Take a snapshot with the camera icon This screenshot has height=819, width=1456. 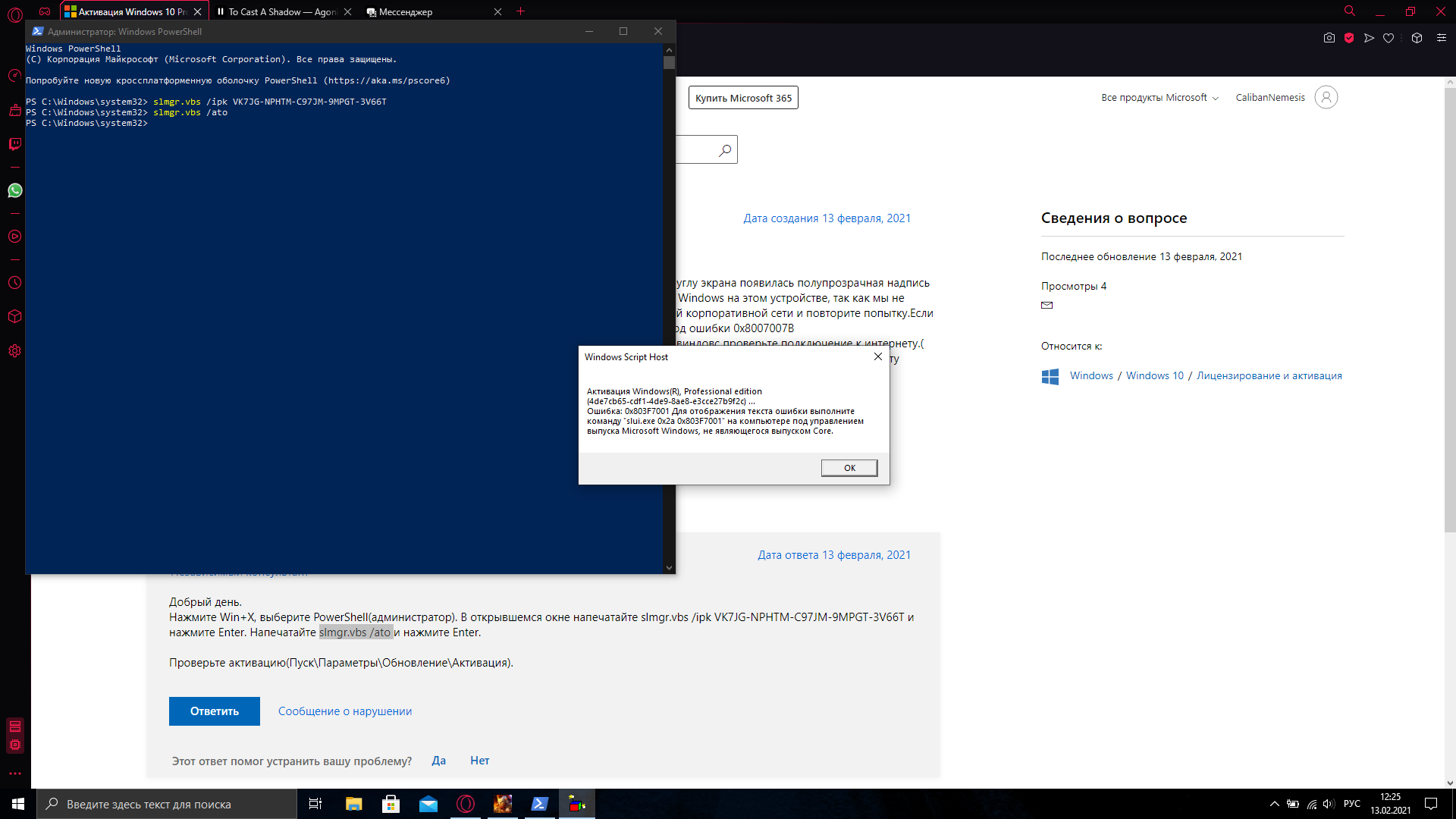click(x=1329, y=38)
